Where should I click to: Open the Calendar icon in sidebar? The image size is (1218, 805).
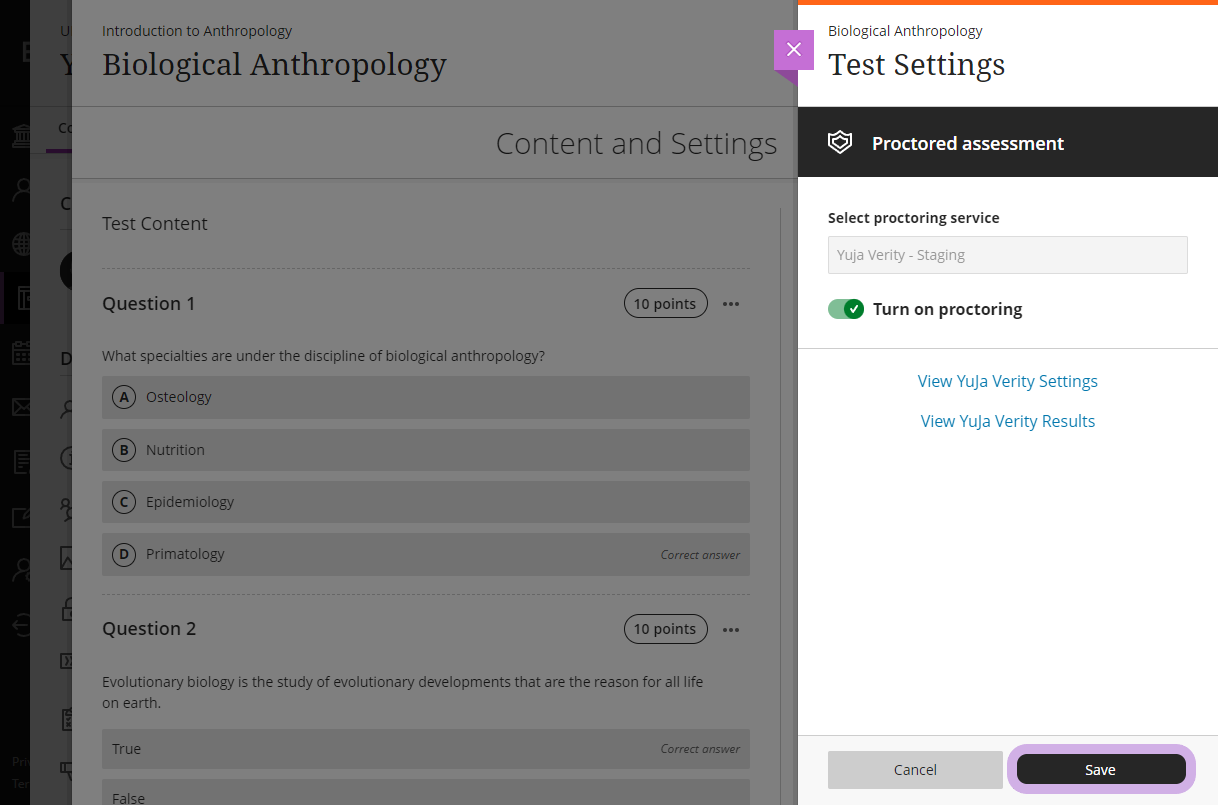point(21,353)
